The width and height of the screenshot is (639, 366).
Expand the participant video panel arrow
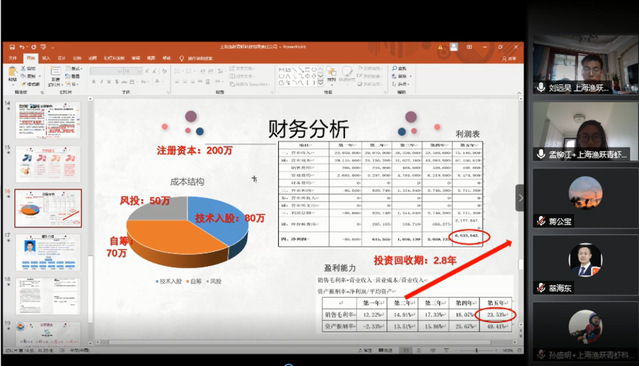click(520, 198)
